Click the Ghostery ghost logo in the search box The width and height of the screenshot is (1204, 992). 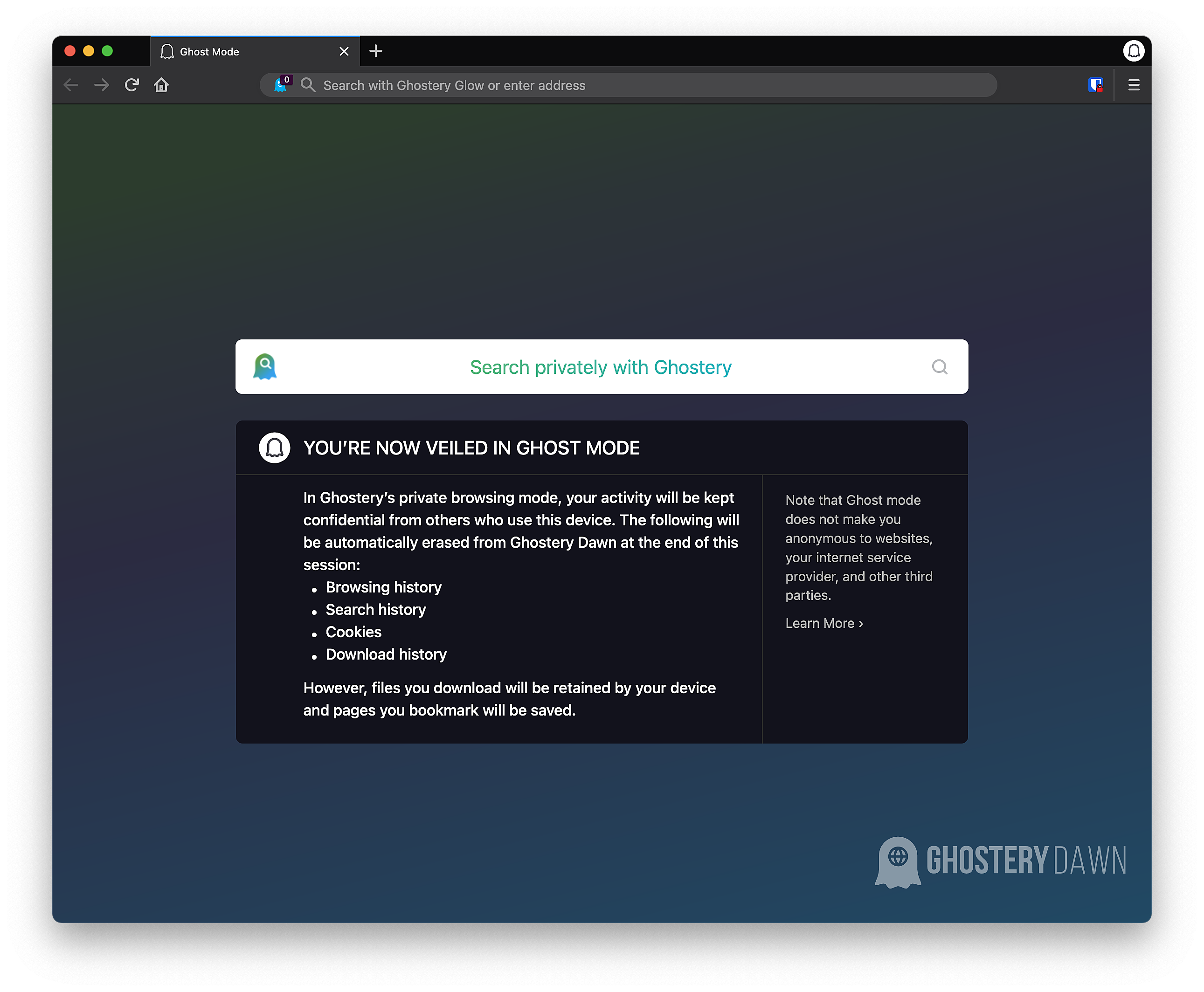265,366
